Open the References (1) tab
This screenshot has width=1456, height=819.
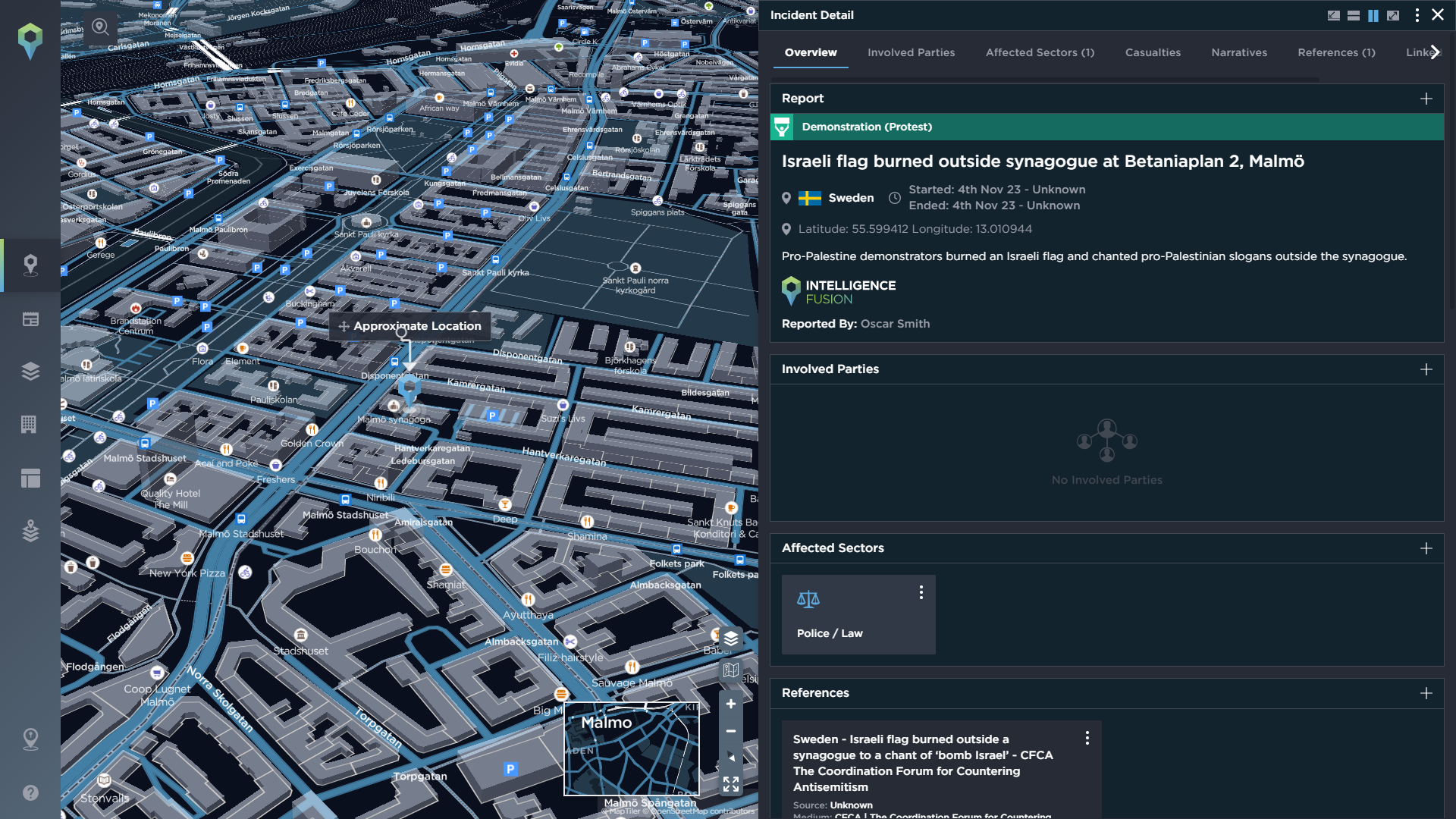tap(1336, 52)
